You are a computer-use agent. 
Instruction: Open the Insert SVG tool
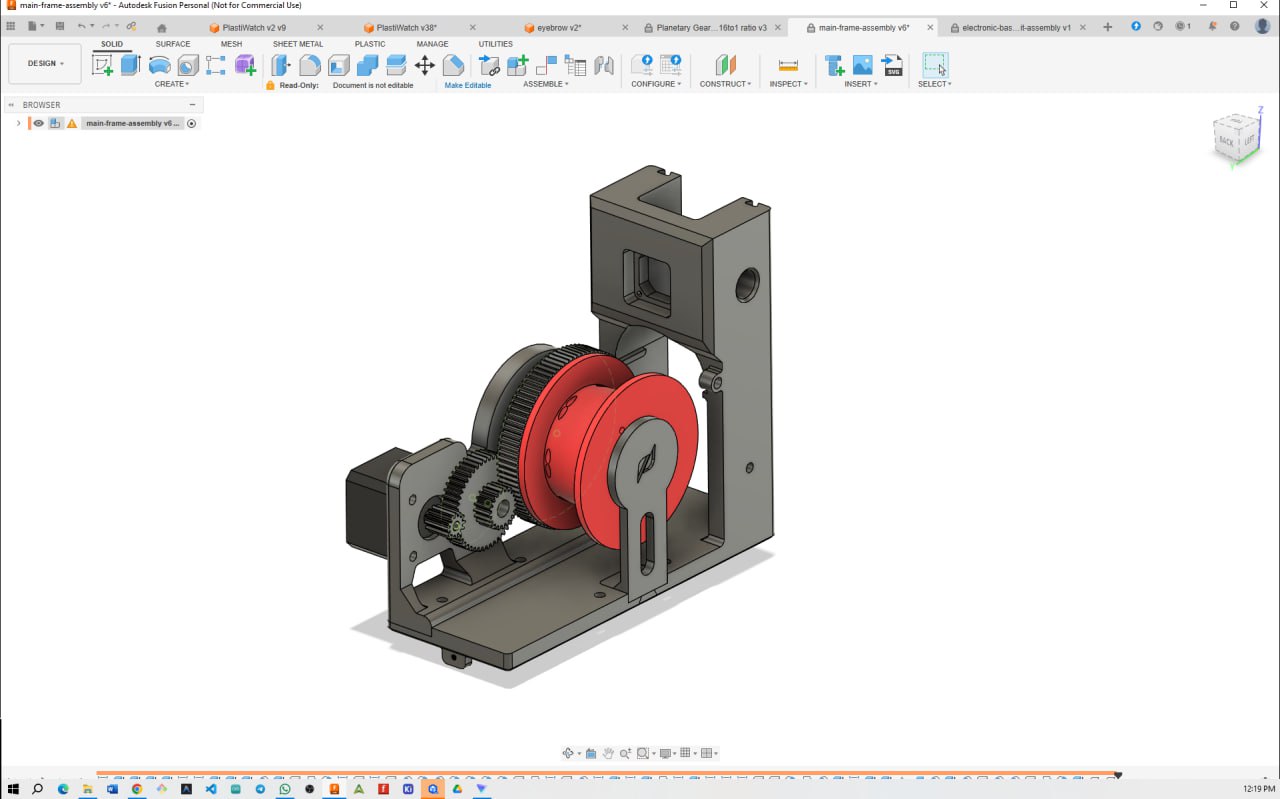[x=892, y=66]
